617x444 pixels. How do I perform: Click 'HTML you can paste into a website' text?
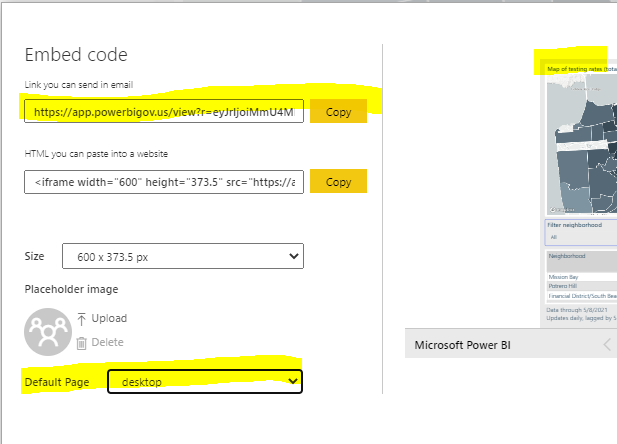pyautogui.click(x=96, y=154)
